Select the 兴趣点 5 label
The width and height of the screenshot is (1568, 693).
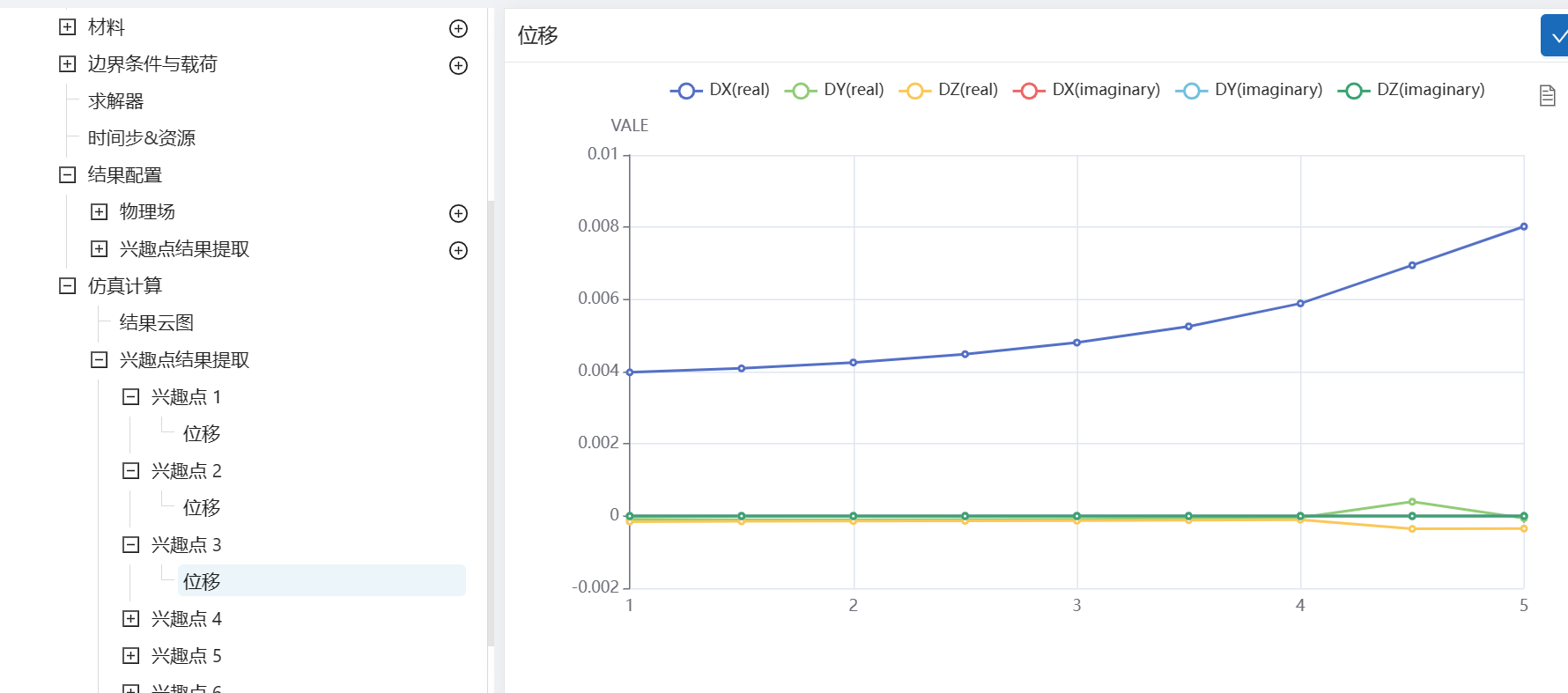187,656
